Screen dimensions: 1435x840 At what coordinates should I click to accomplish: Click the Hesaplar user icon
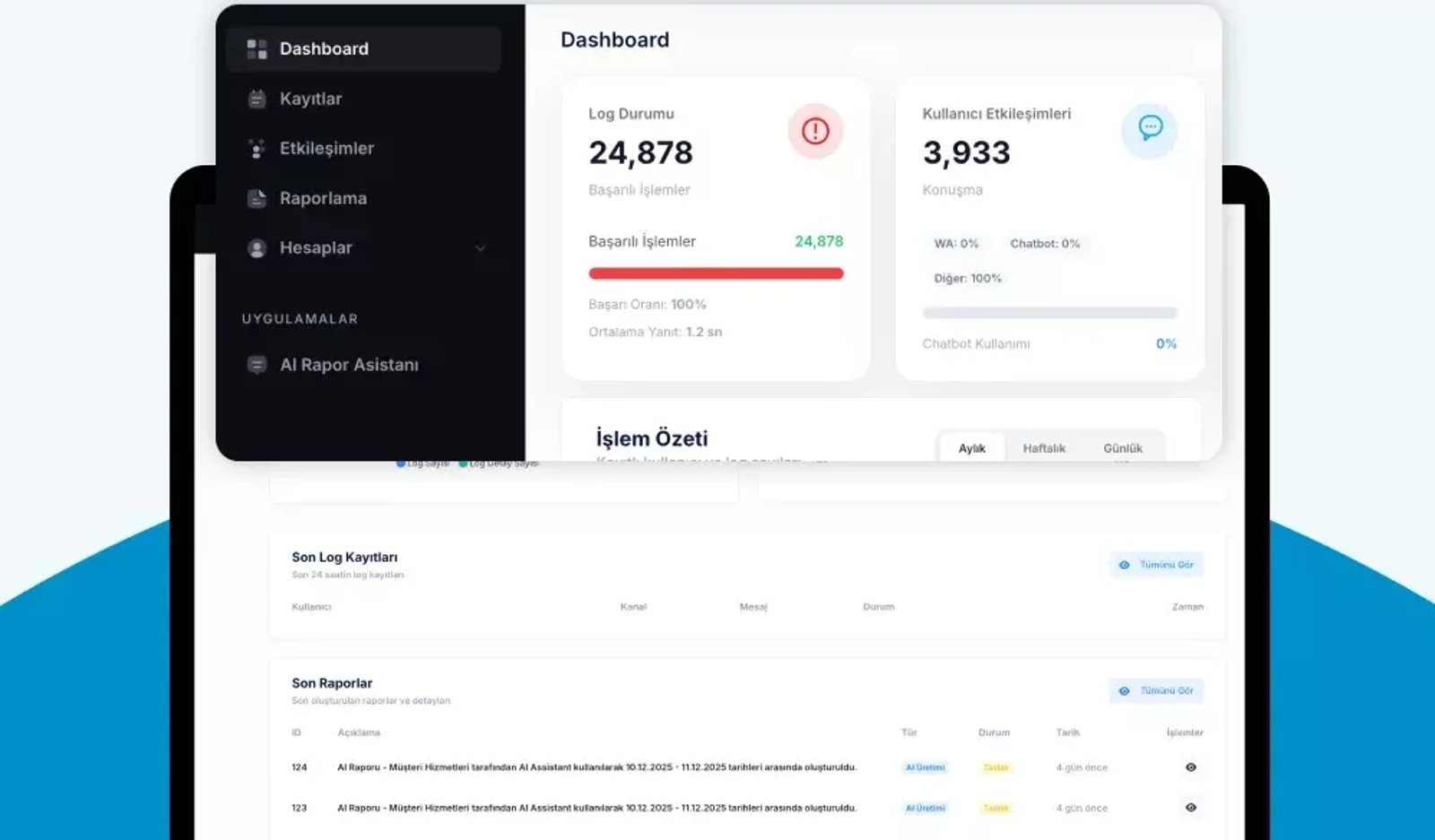click(x=257, y=248)
